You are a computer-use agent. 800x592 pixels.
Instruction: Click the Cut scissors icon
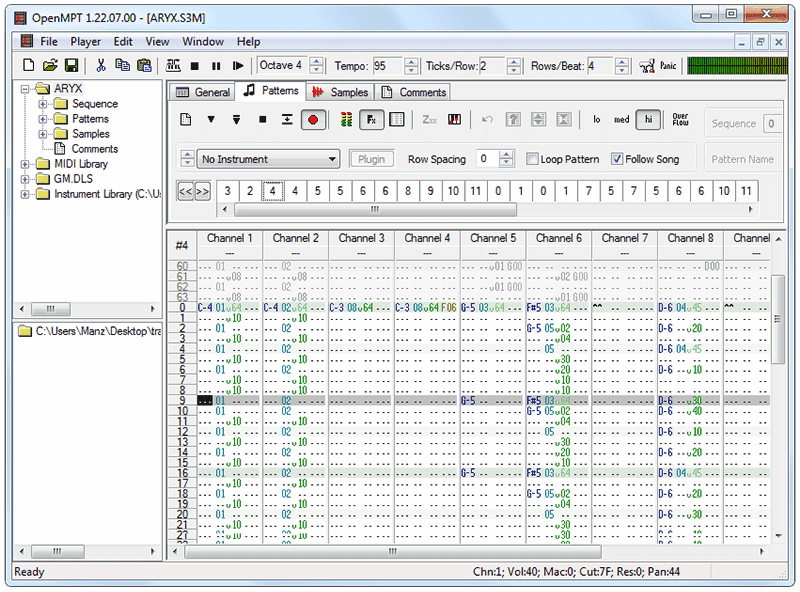point(101,65)
